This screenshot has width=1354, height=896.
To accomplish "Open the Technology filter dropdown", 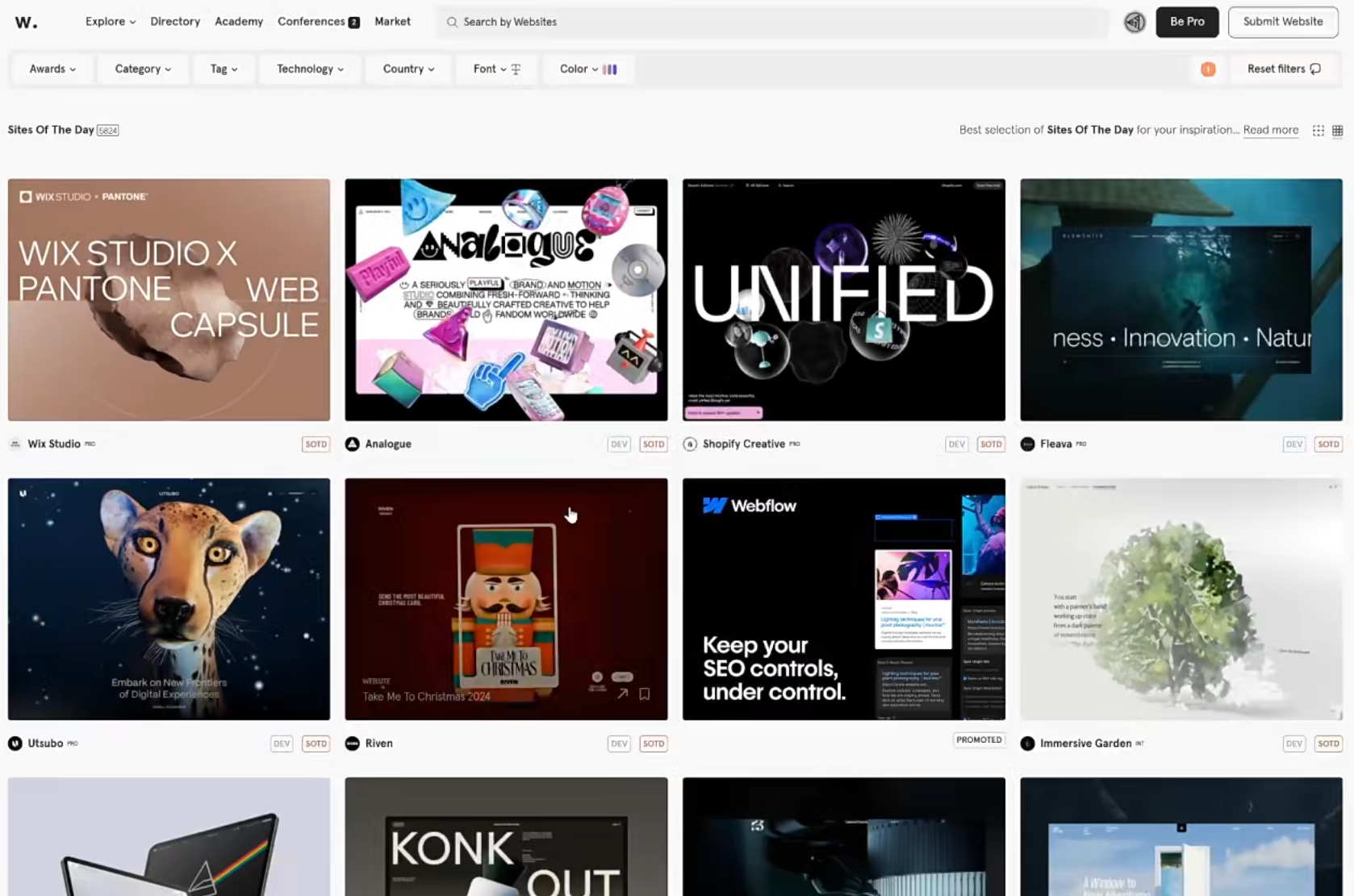I will [x=310, y=69].
